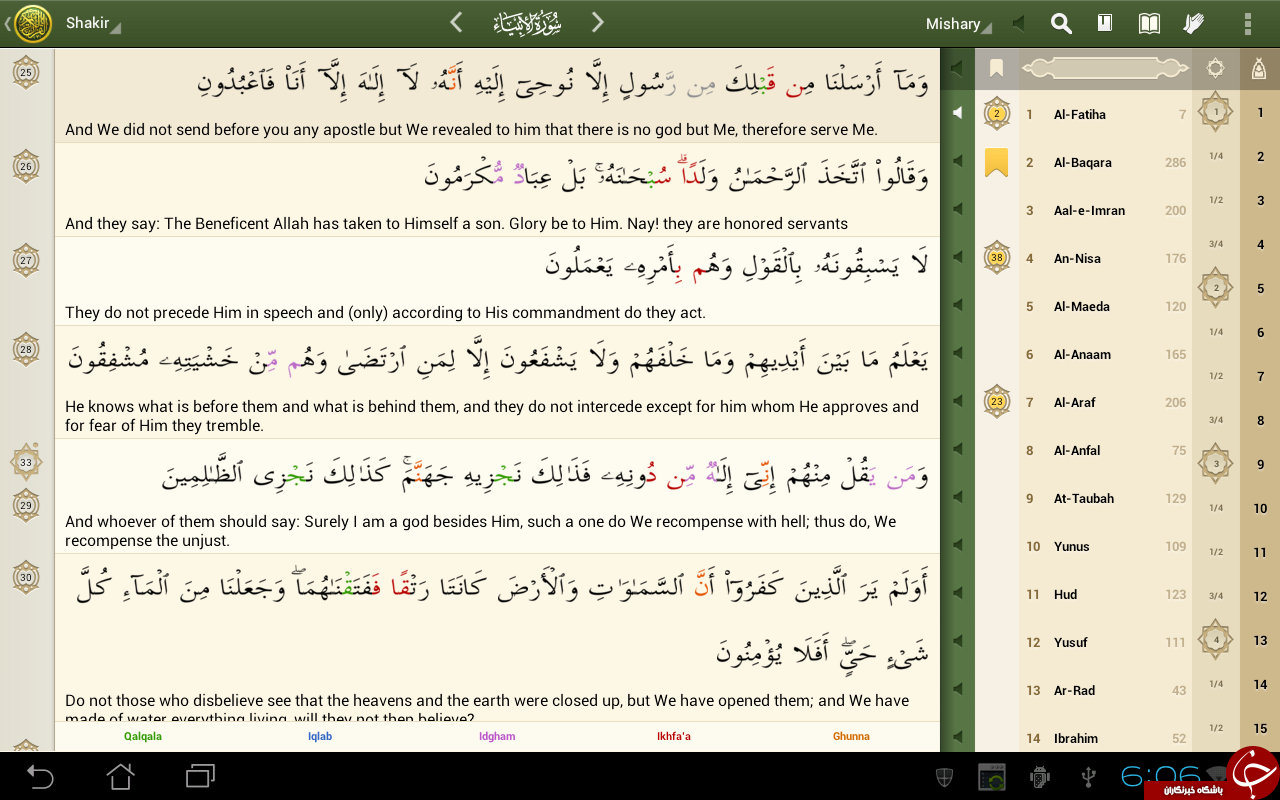This screenshot has height=800, width=1280.
Task: Open the search magnifier icon
Action: pyautogui.click(x=1061, y=24)
